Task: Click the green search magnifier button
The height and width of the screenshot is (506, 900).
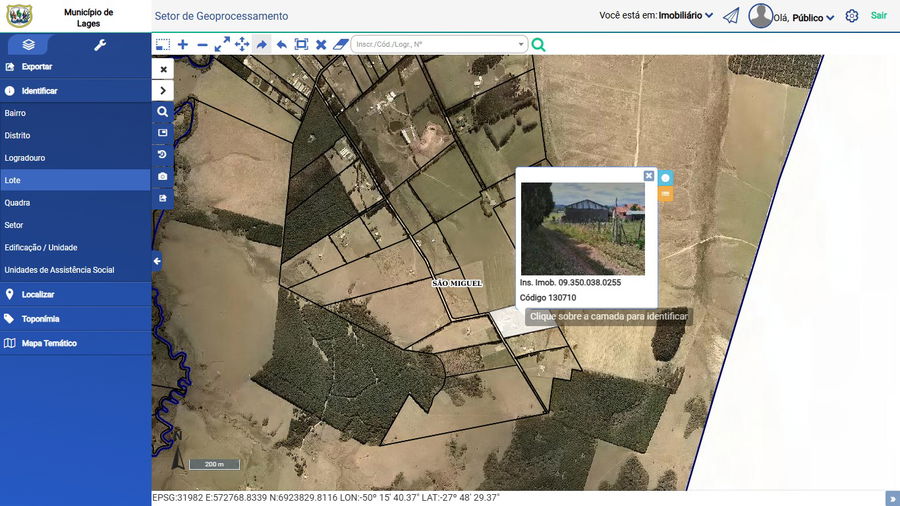Action: tap(539, 45)
